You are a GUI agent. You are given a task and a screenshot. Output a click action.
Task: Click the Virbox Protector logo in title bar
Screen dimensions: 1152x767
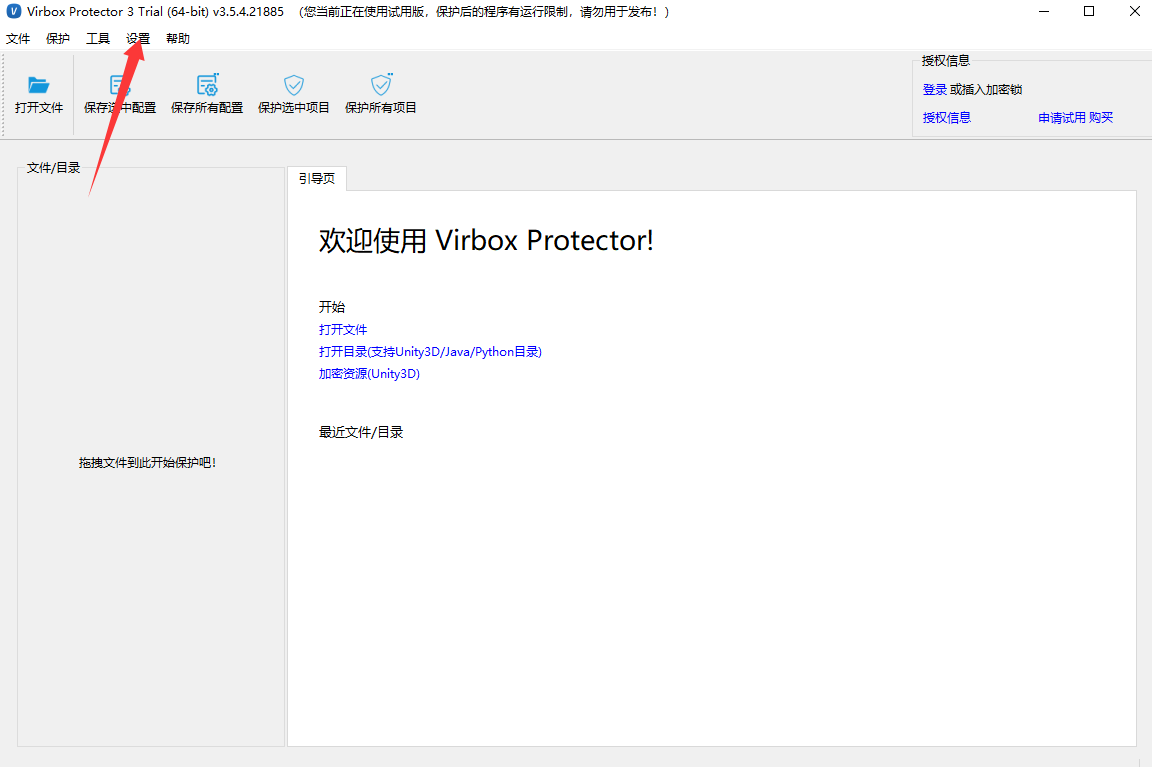13,12
